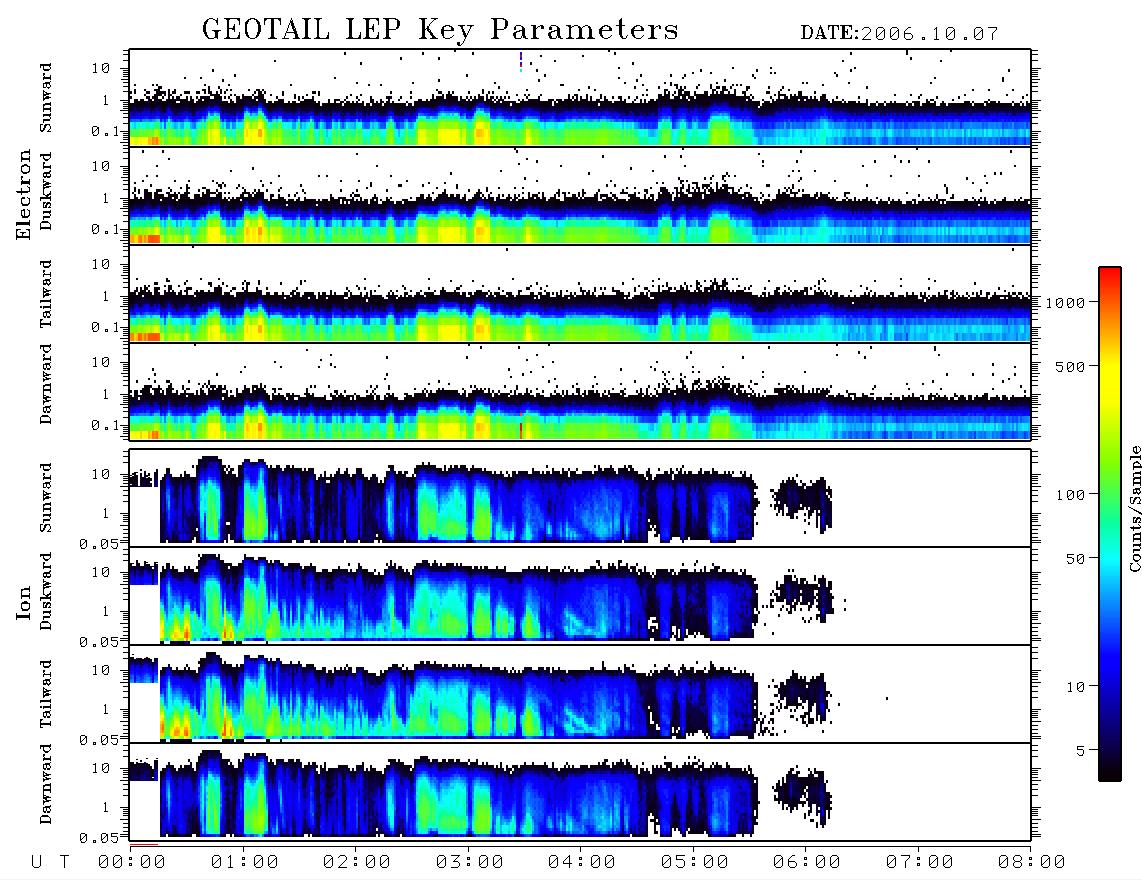The image size is (1142, 880).
Task: Click the Counts/Sample color bar
Action: pos(1110,524)
